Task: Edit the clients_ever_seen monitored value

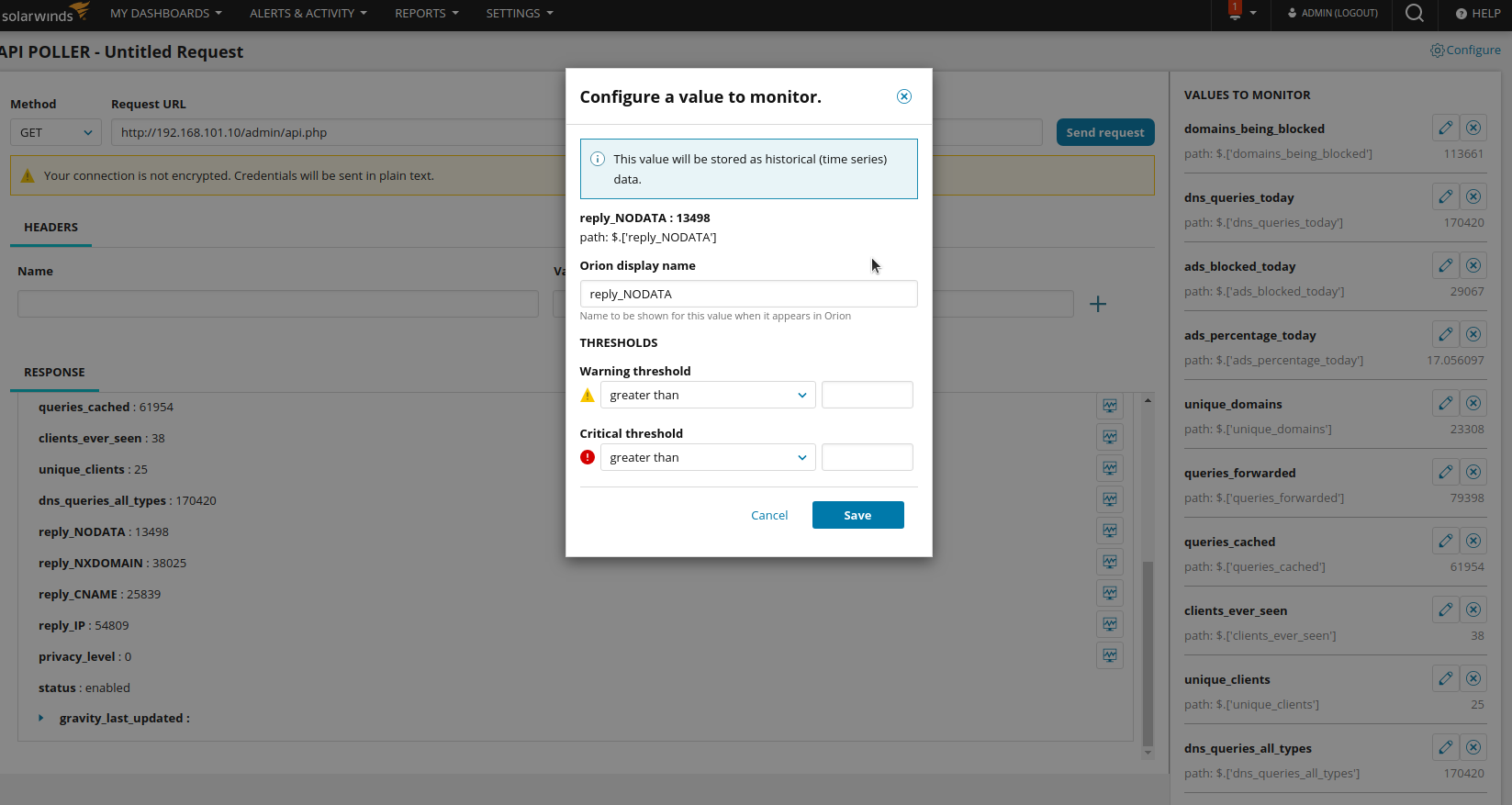Action: point(1446,609)
